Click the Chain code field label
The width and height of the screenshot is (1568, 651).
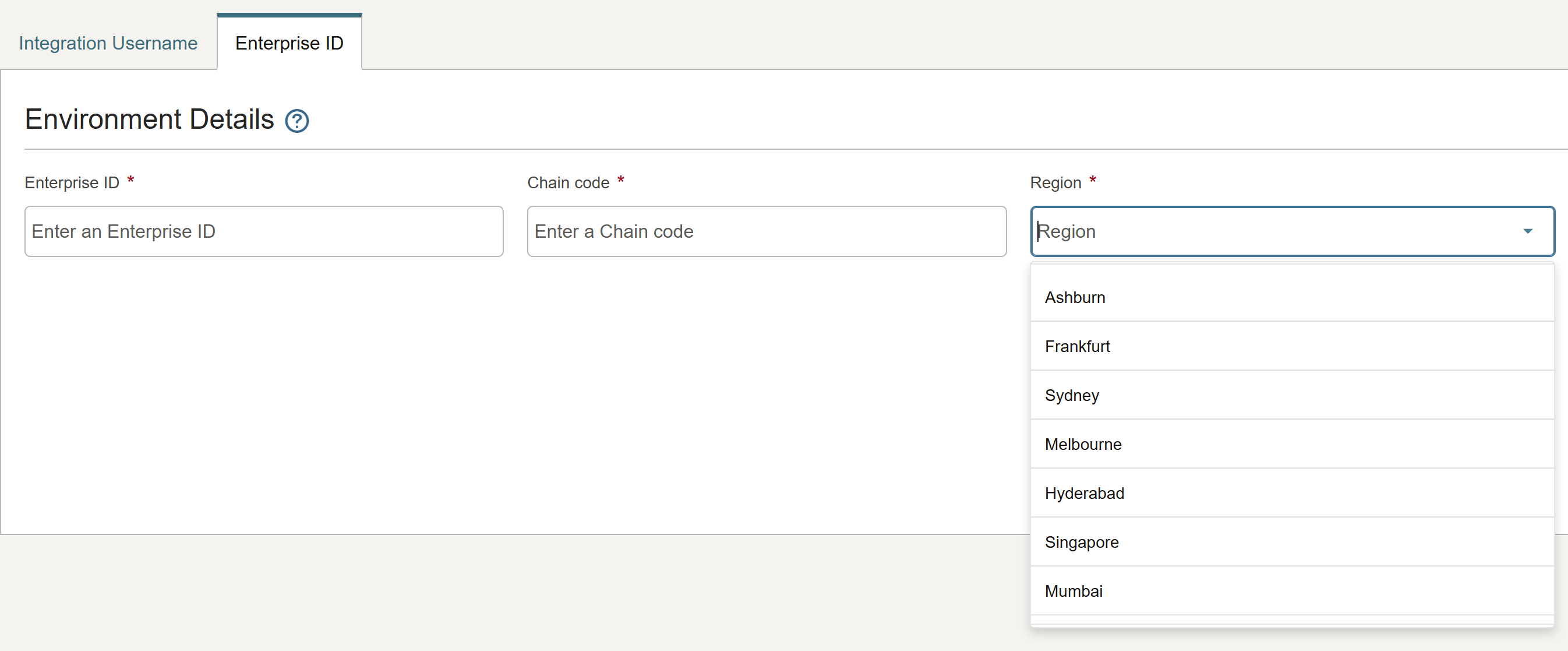tap(568, 182)
